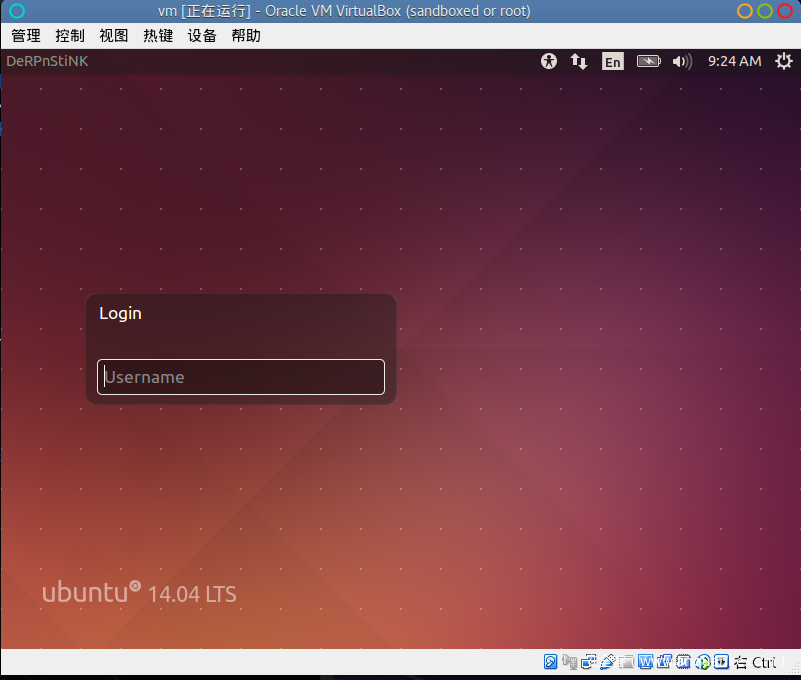Click the globe mouse integration status icon
This screenshot has width=801, height=680.
[x=702, y=662]
